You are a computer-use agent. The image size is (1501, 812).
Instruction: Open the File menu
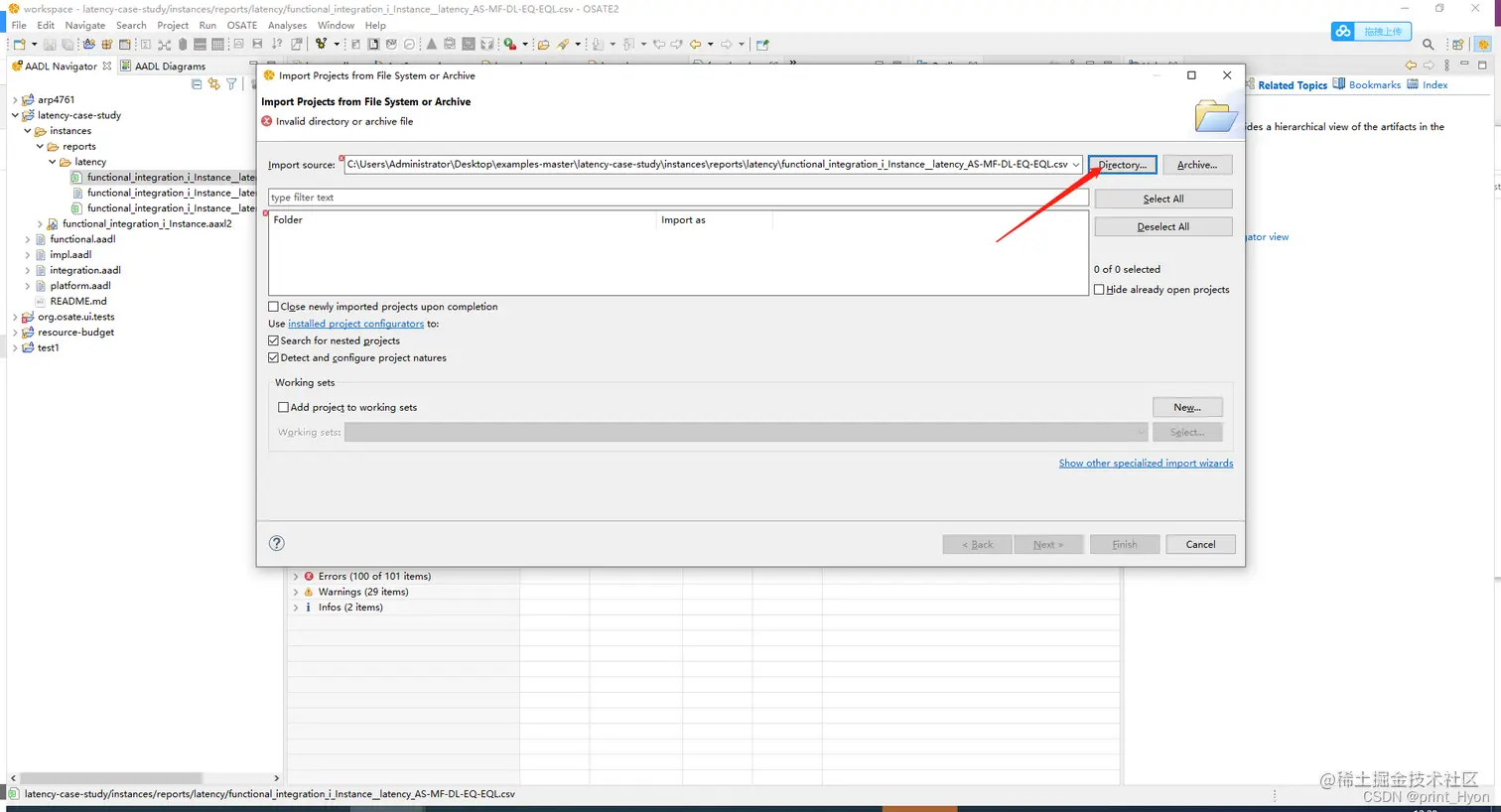point(19,25)
